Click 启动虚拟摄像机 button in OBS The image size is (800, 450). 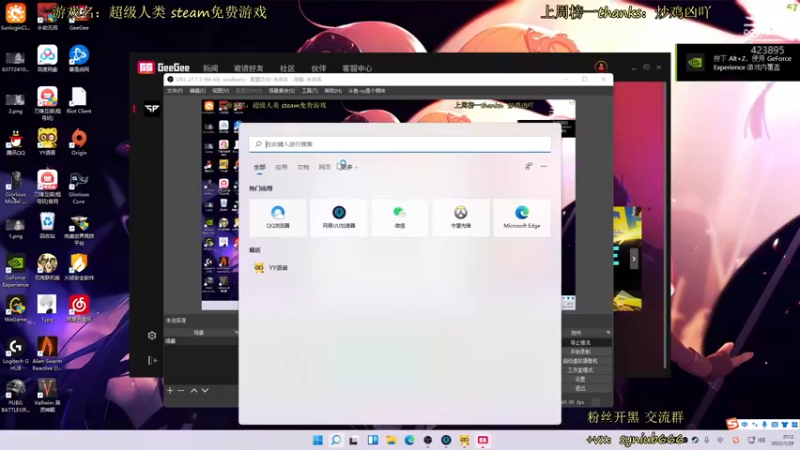pyautogui.click(x=581, y=361)
